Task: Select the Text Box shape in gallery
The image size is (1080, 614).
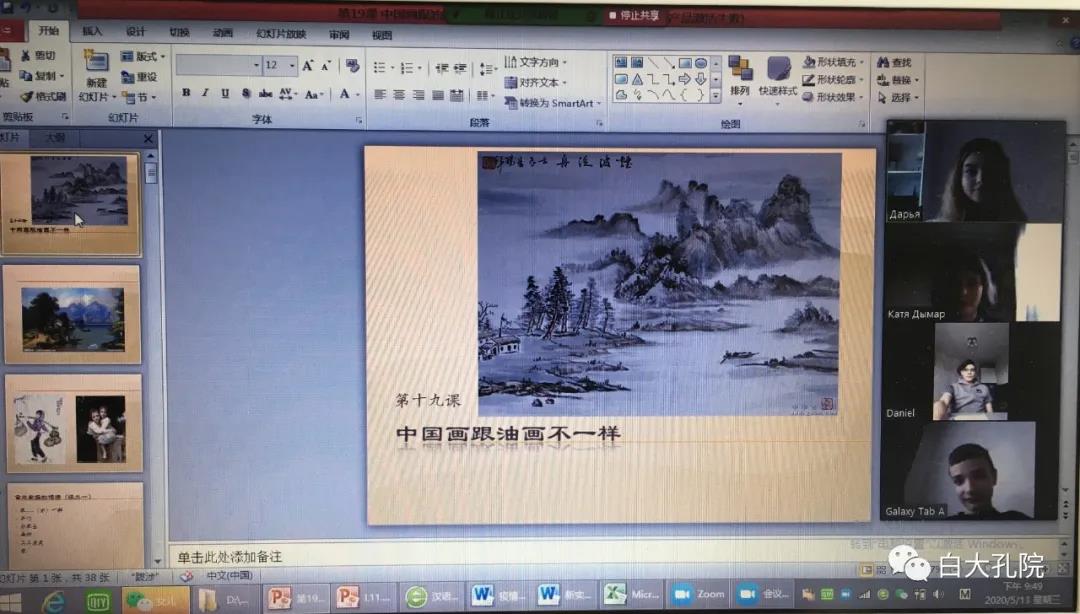Action: coord(621,63)
